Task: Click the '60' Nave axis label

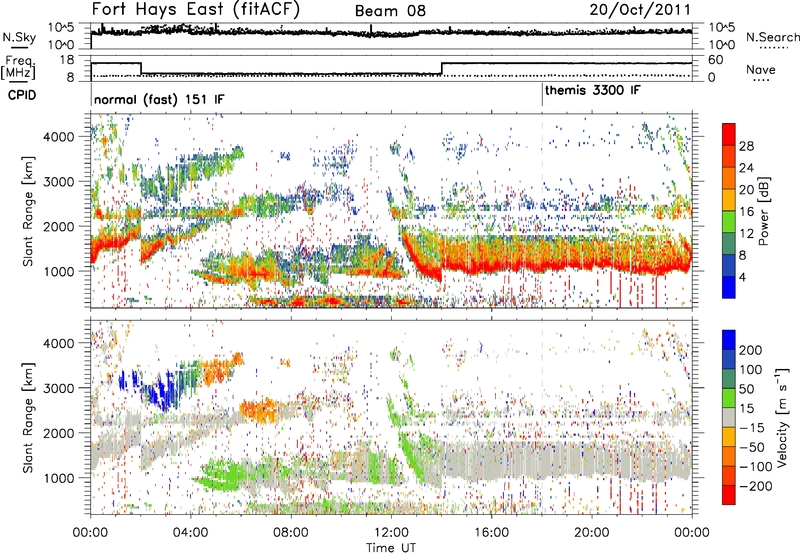Action: [x=716, y=60]
